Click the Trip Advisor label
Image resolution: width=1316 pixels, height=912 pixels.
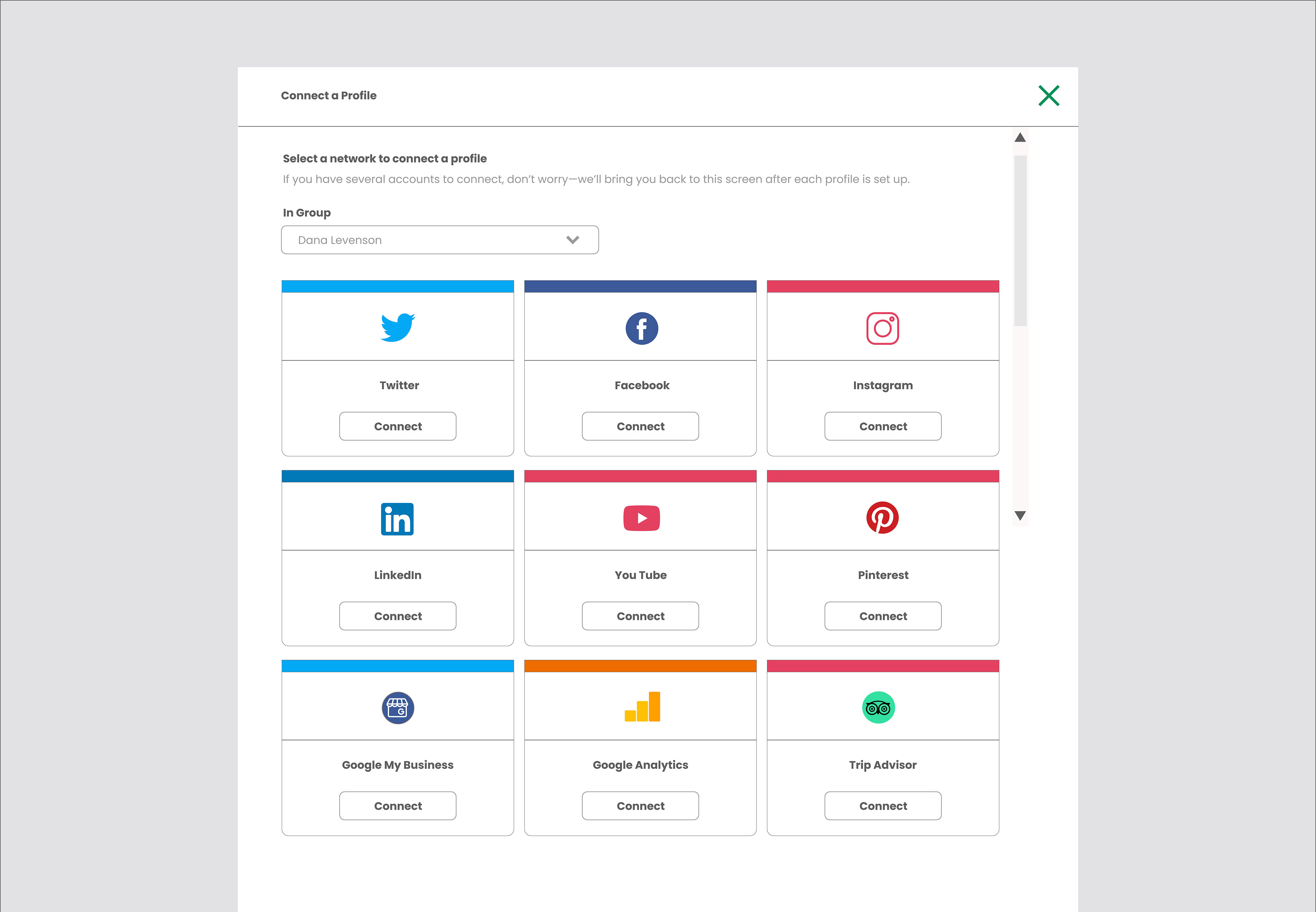(x=883, y=765)
